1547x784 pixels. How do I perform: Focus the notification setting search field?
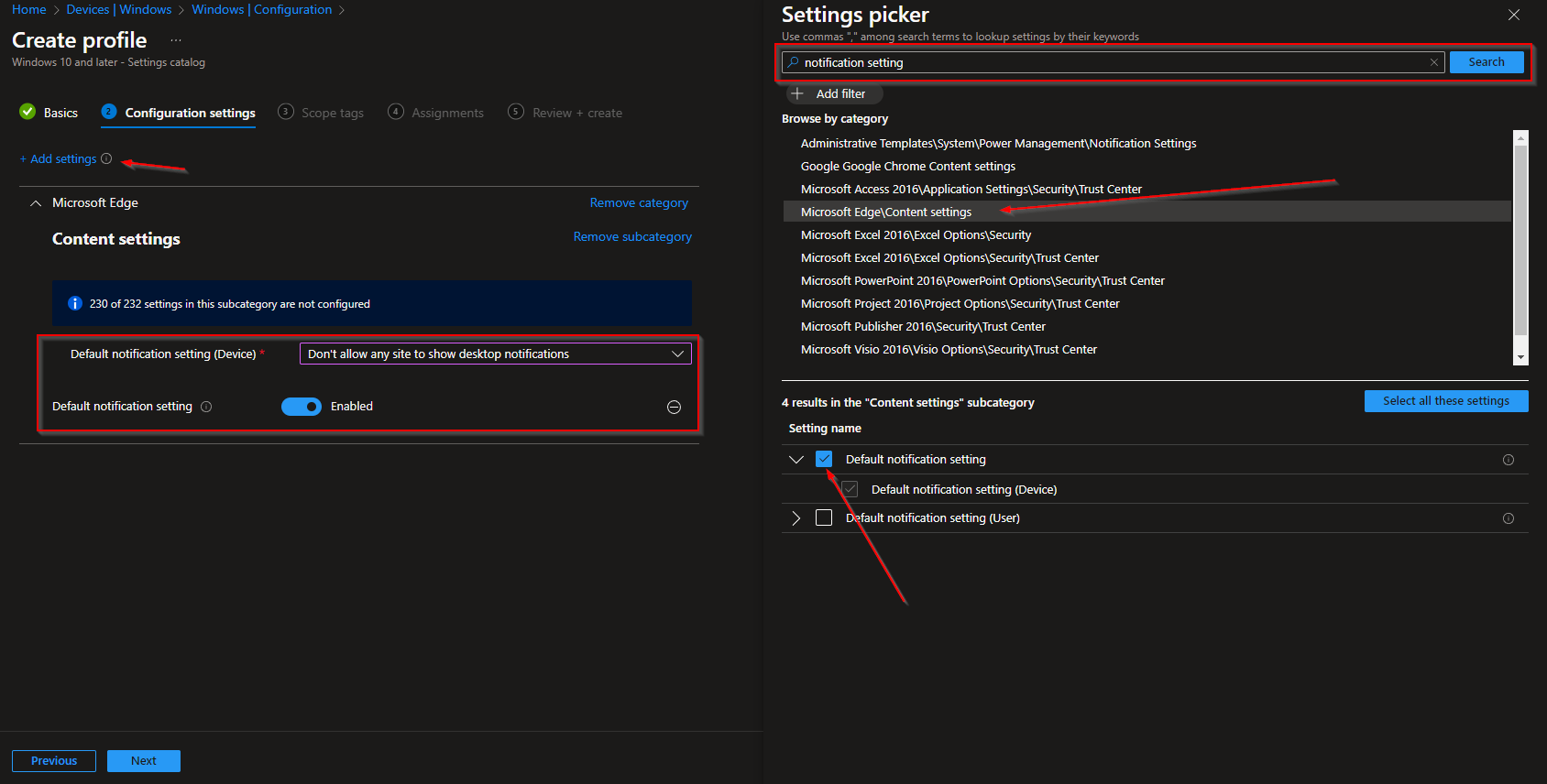pyautogui.click(x=1114, y=62)
